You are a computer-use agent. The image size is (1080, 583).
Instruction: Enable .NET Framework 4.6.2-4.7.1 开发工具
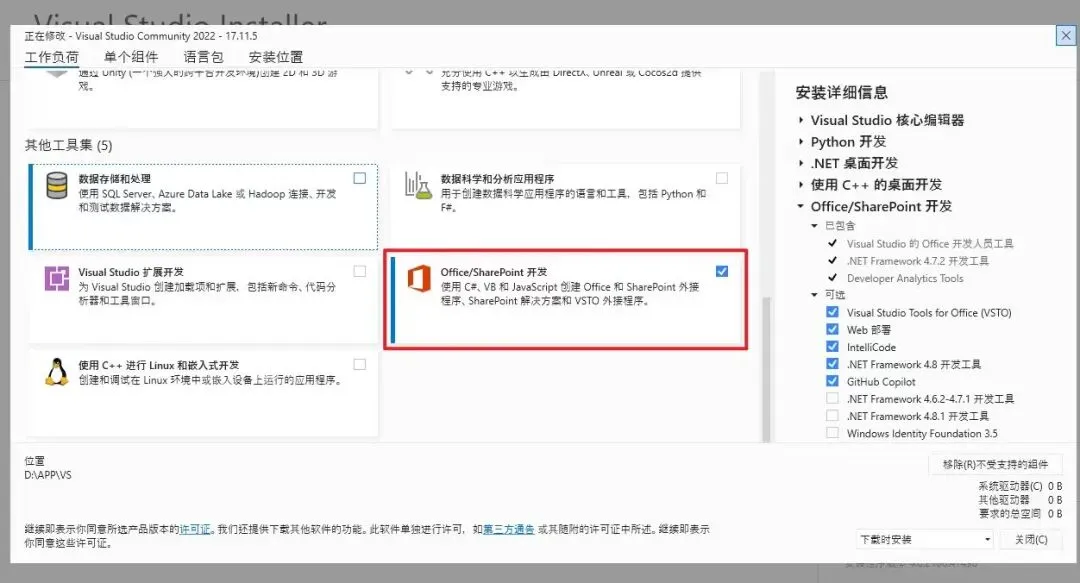coord(833,398)
